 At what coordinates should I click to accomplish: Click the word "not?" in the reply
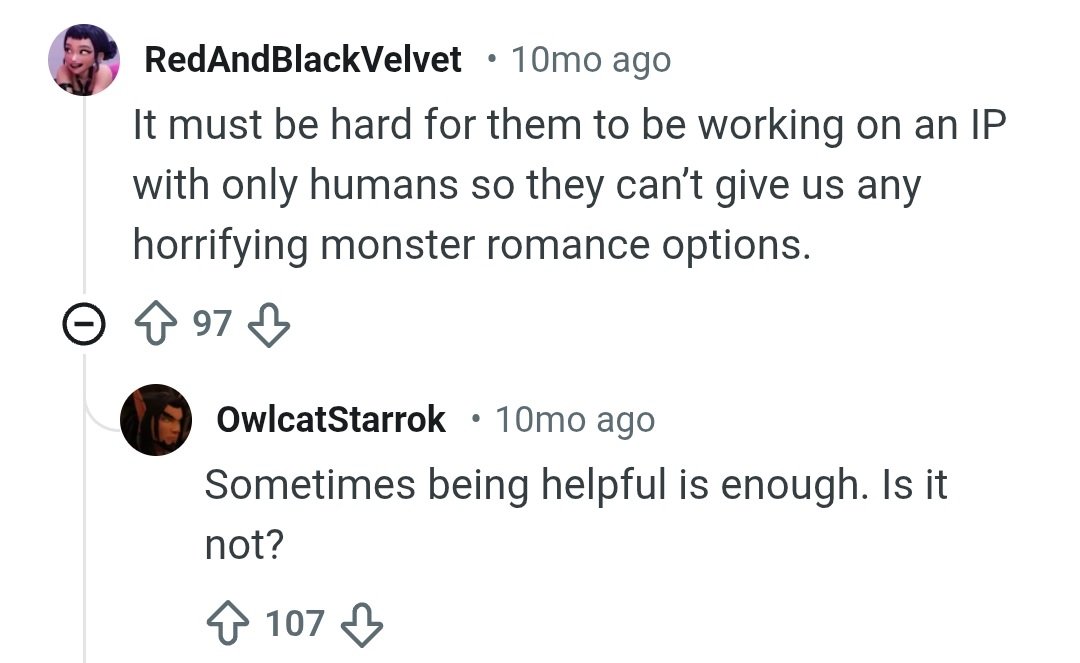(x=244, y=545)
